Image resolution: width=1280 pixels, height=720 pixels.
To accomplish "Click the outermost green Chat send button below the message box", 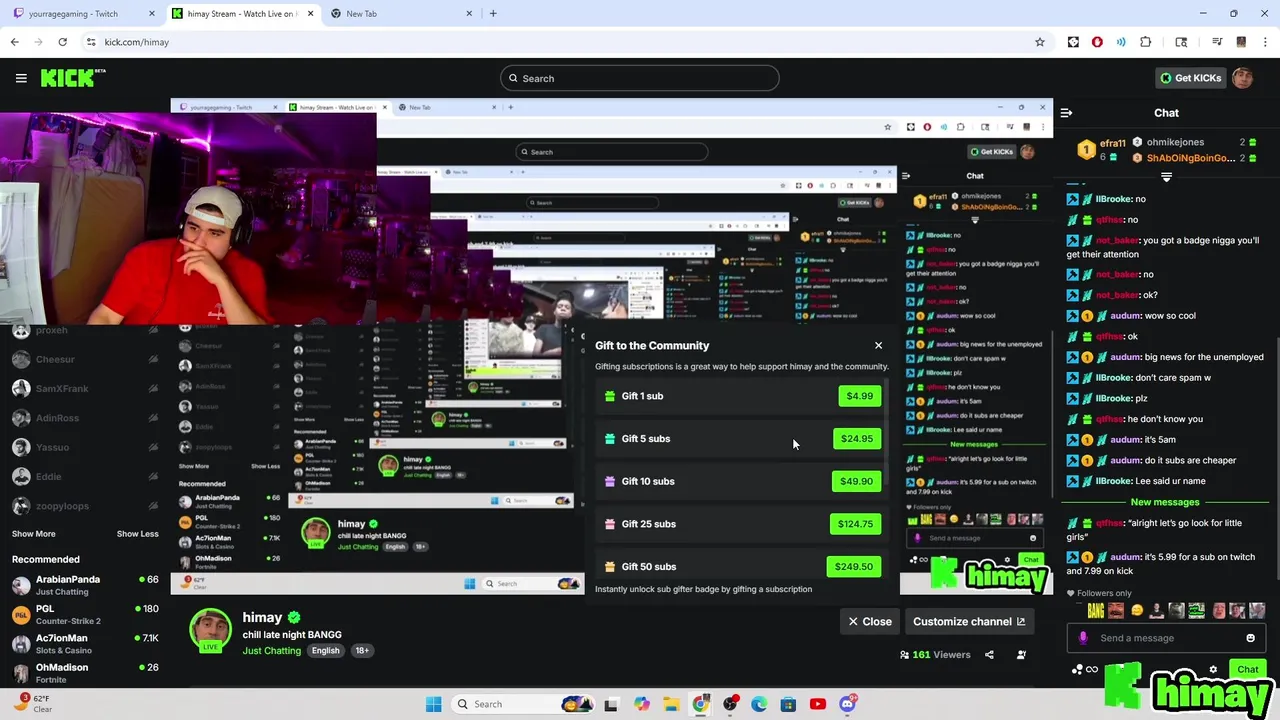I will [1247, 670].
